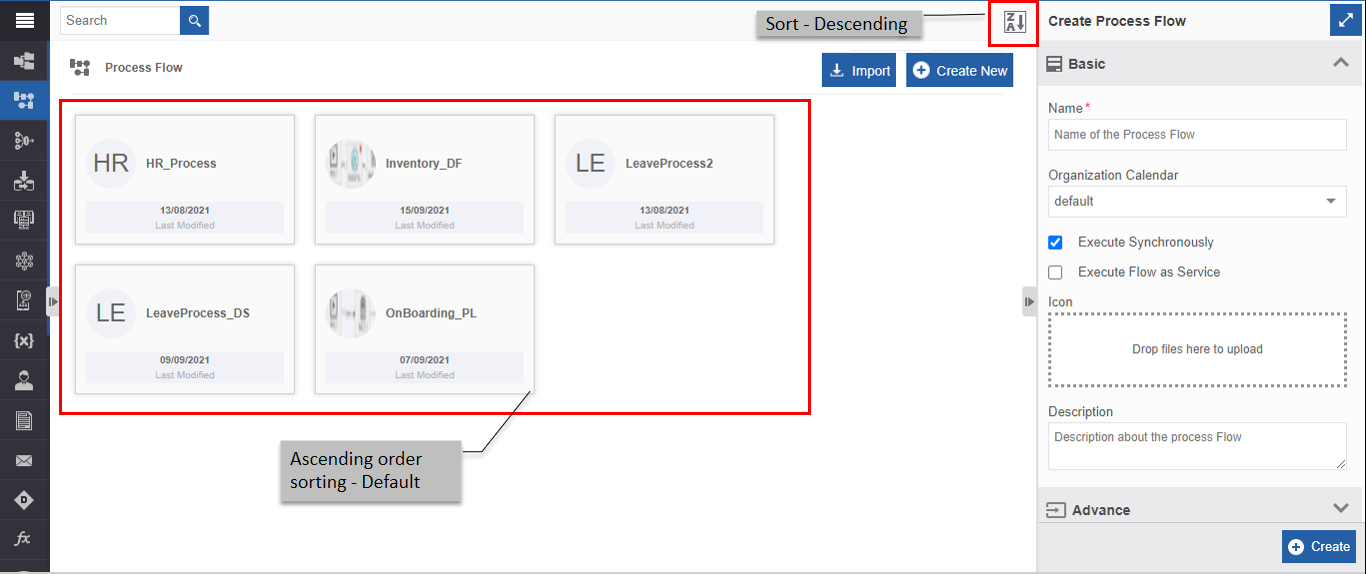Click the search magnifier button
The image size is (1366, 574).
[x=194, y=20]
